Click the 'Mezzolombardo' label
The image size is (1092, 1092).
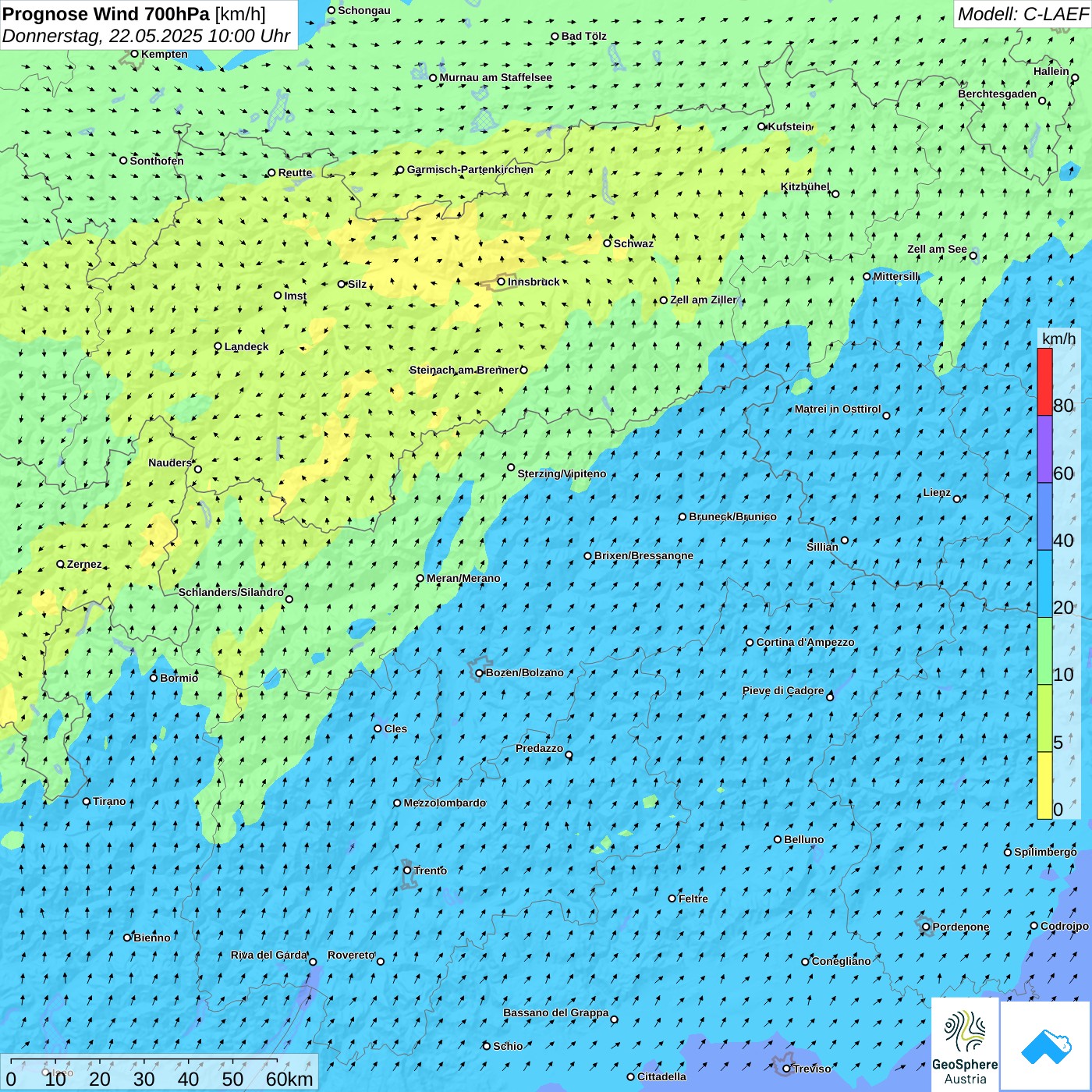point(445,803)
